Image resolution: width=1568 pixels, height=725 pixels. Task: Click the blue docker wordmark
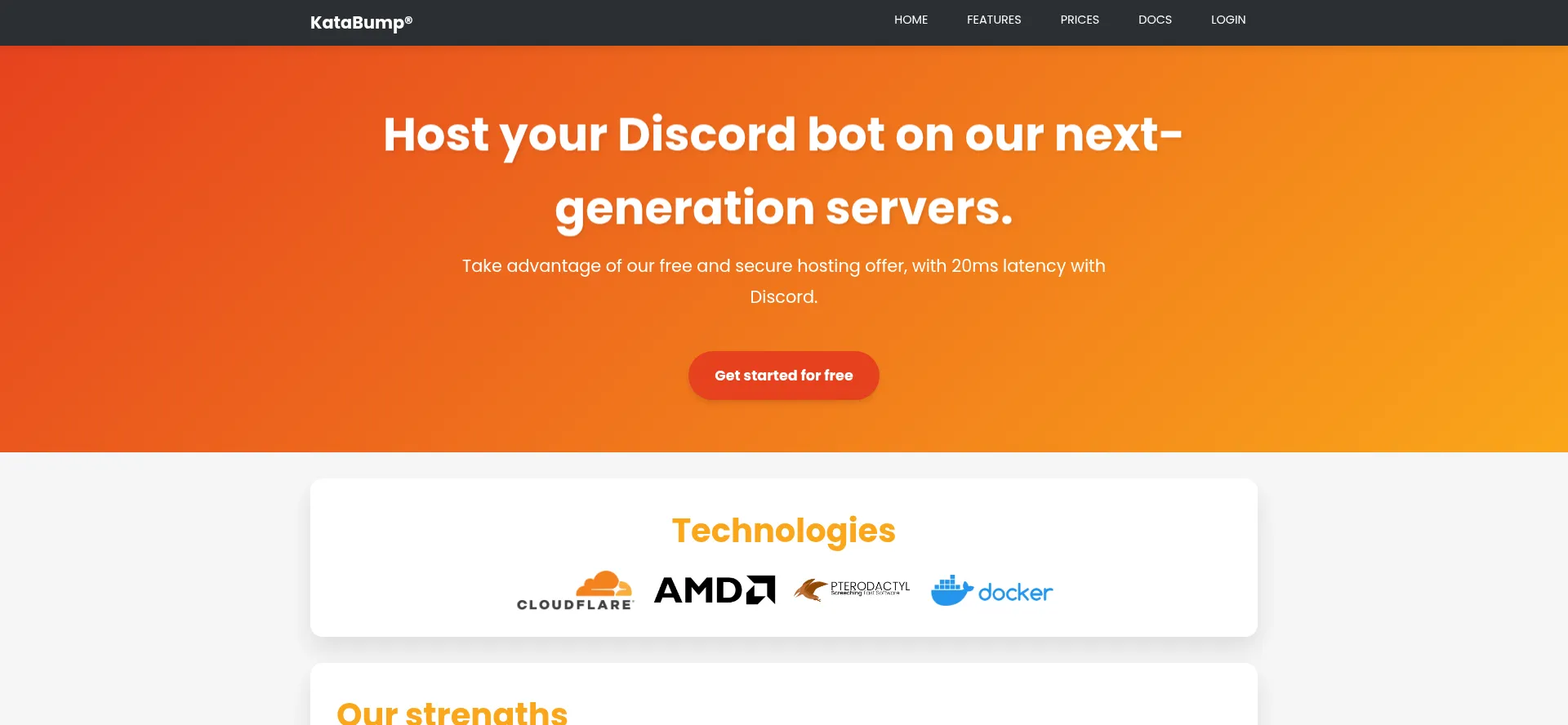tap(1016, 592)
